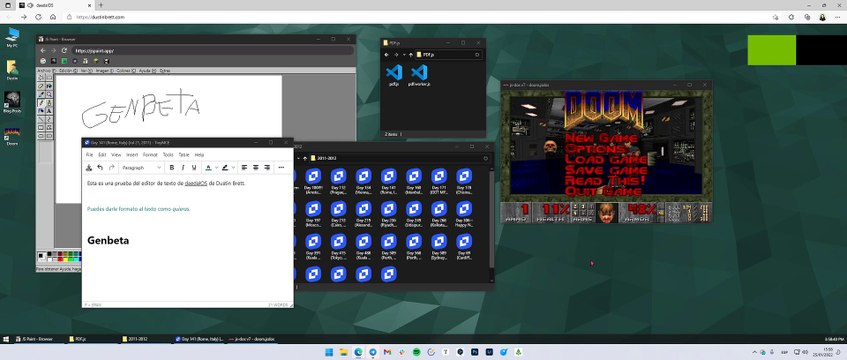
Task: Open the pdf.worker.js file icon
Action: coord(419,75)
